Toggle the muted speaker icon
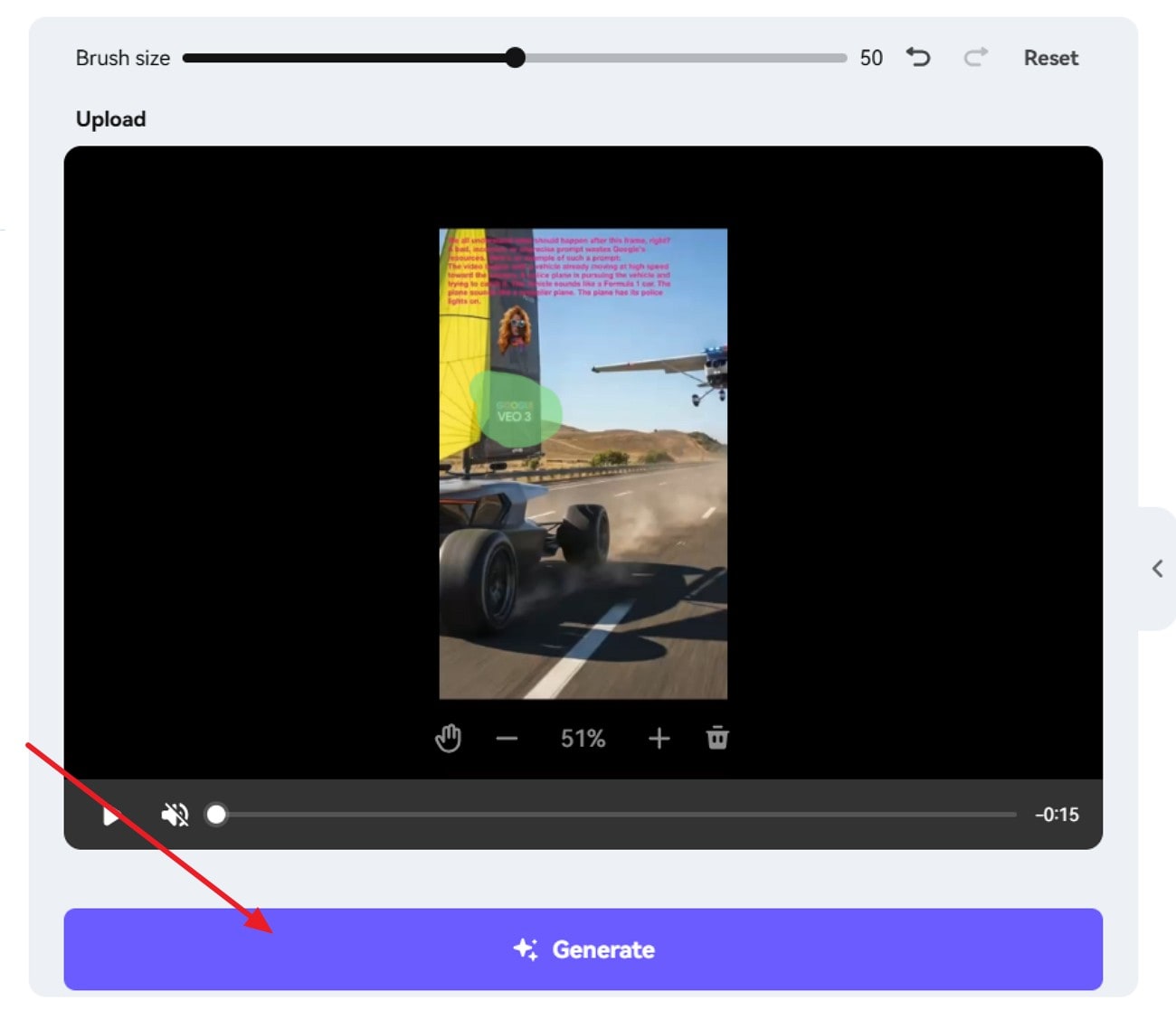 coord(175,815)
